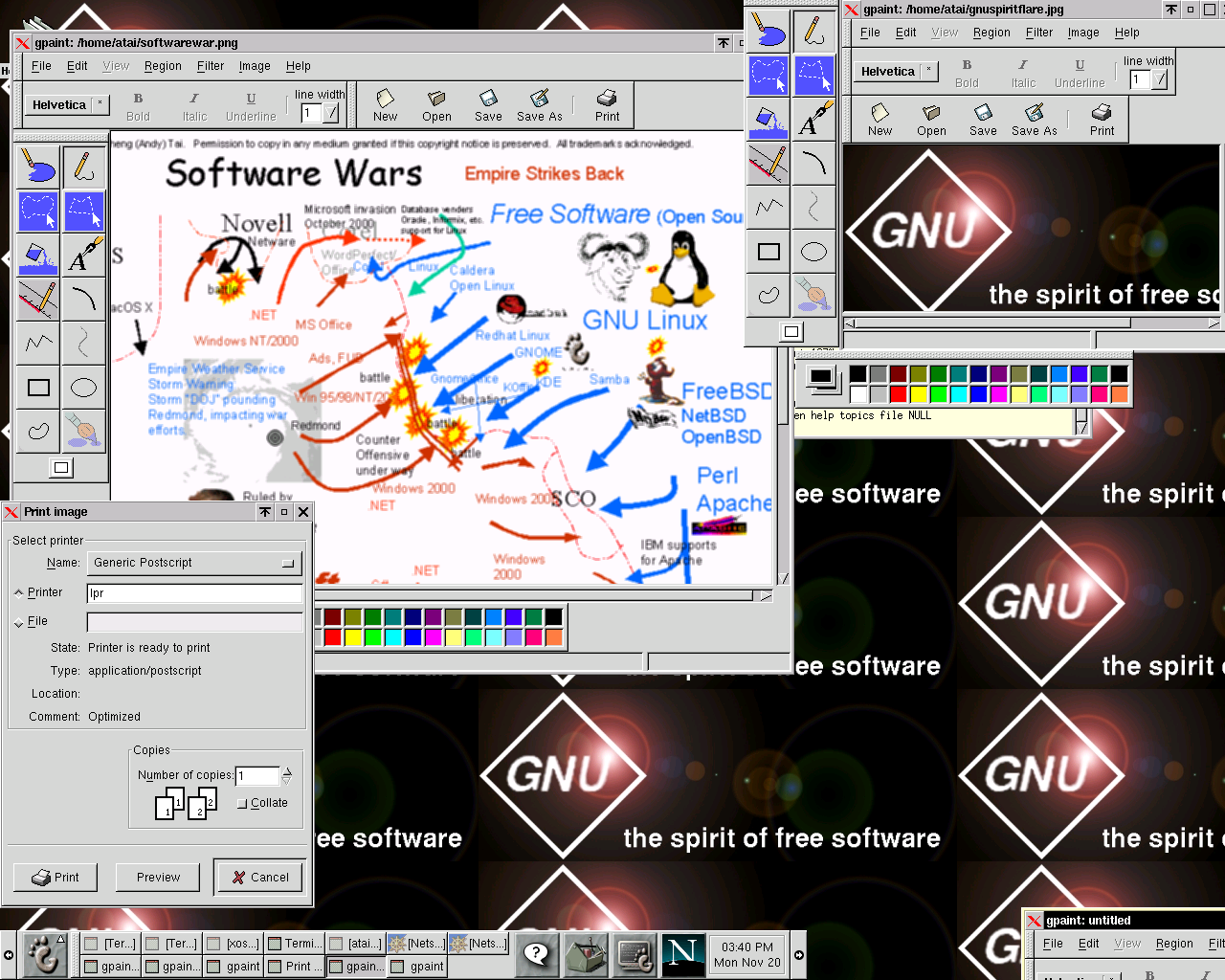
Task: Click Print icon in softwarewar window toolbar
Action: [607, 105]
